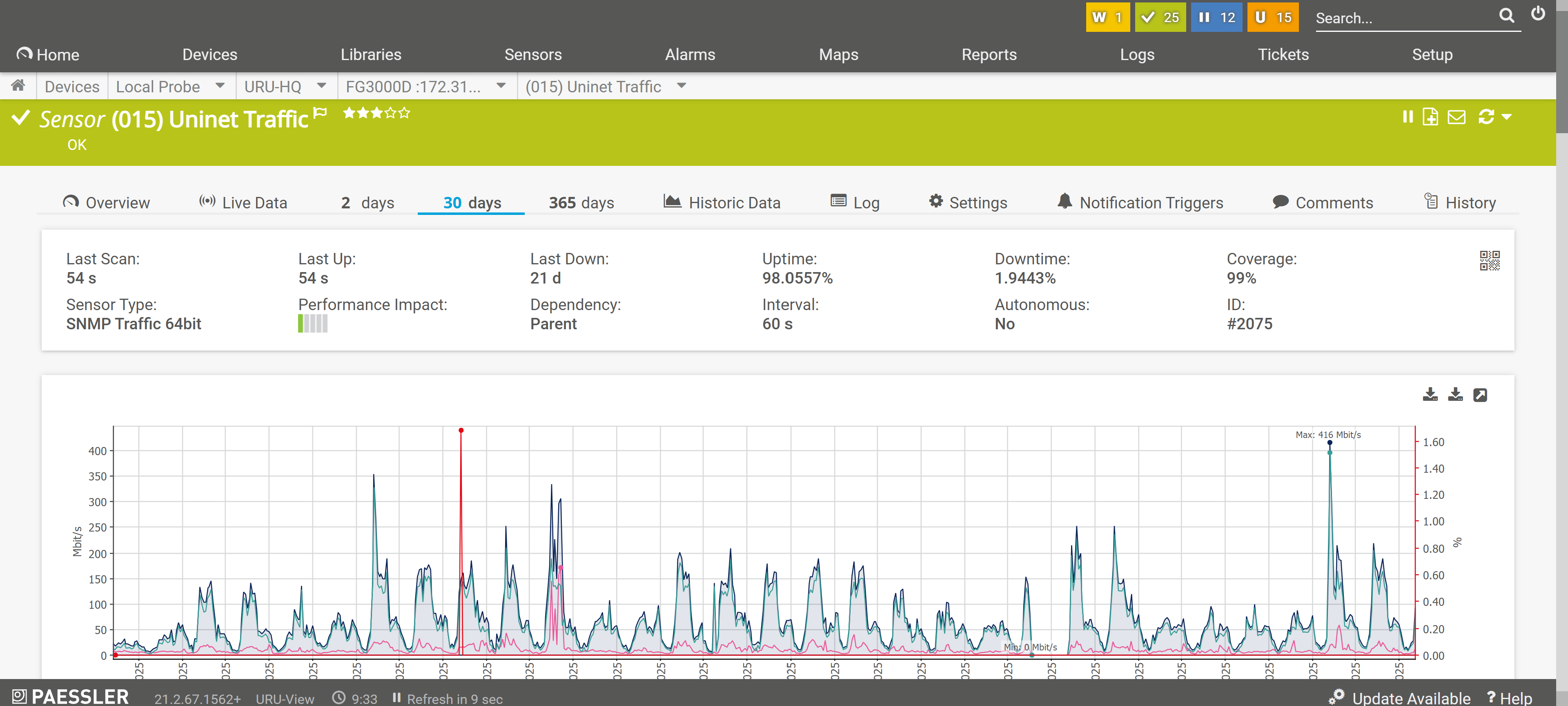
Task: Expand FG3000D device breadcrumb dropdown
Action: pos(501,85)
